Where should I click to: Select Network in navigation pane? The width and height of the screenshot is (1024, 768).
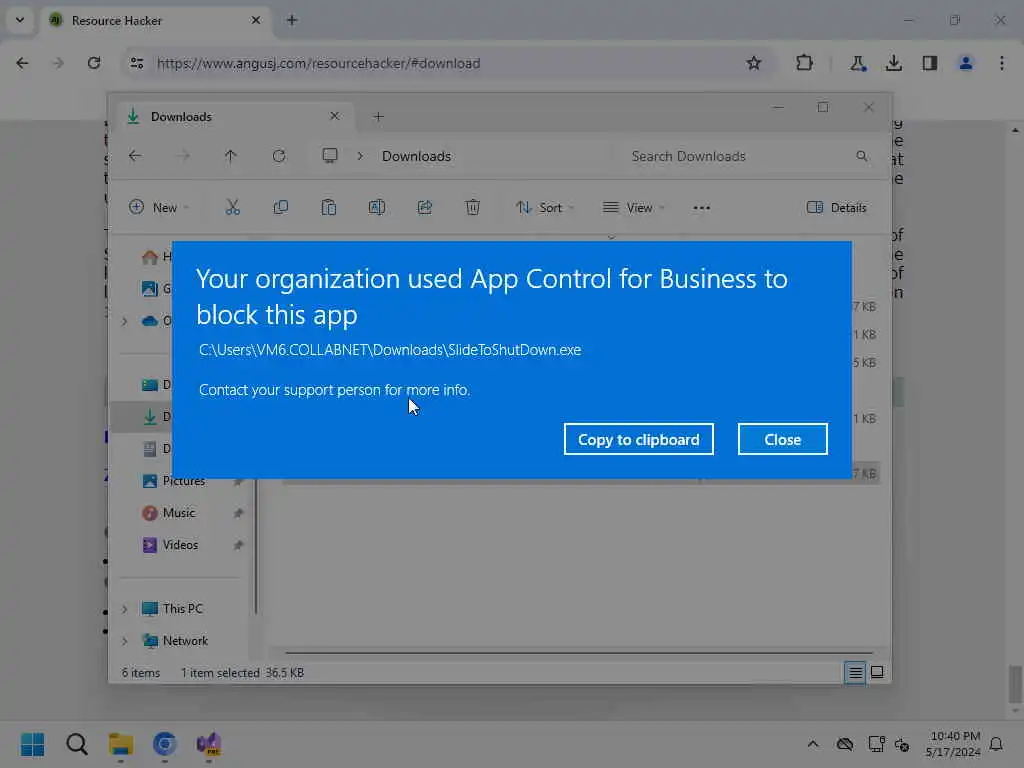[185, 641]
